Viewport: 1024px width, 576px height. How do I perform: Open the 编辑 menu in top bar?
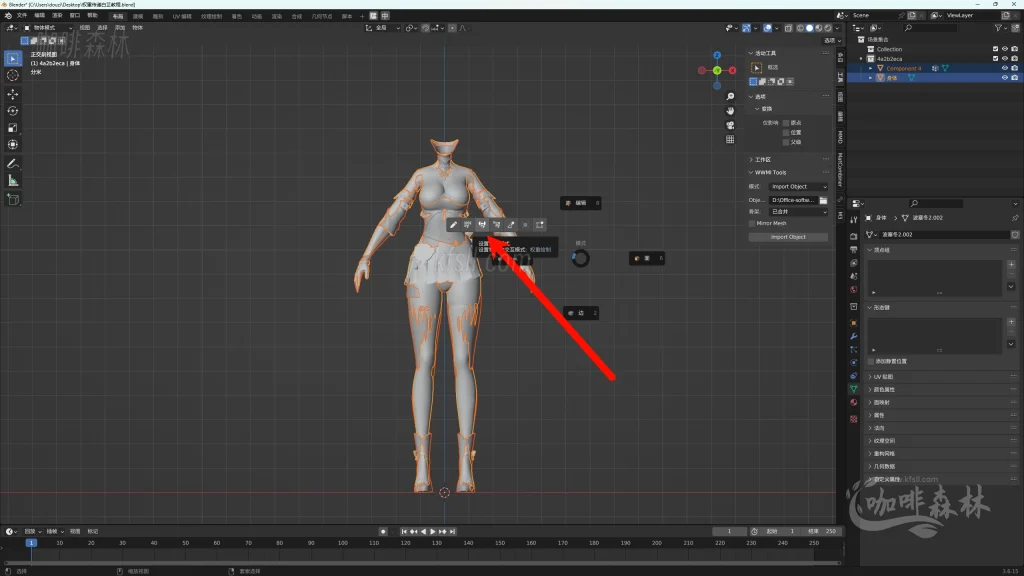(39, 16)
